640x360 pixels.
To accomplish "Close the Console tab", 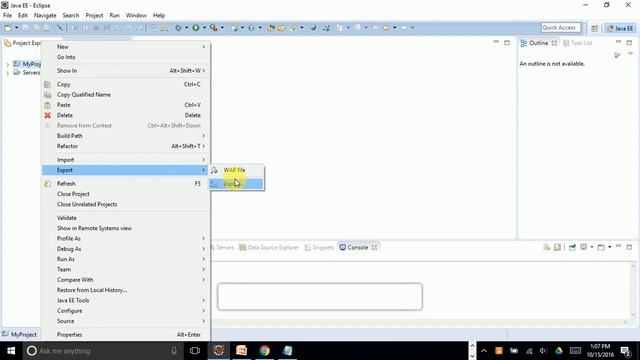I will [x=374, y=247].
